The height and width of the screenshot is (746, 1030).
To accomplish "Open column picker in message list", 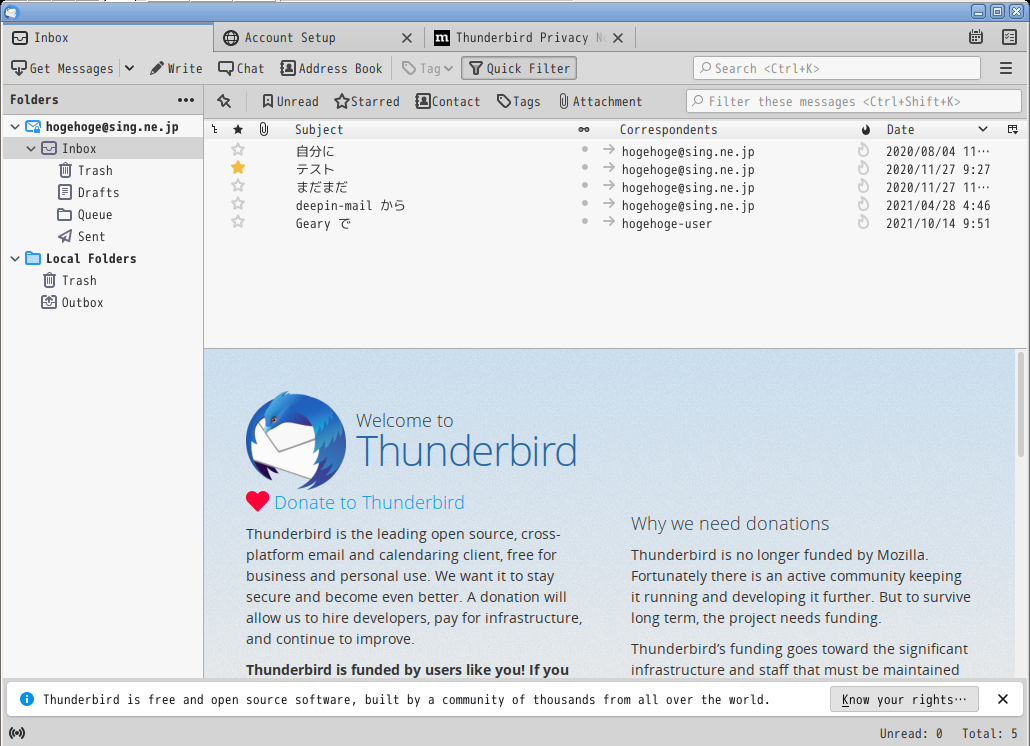I will [1013, 129].
